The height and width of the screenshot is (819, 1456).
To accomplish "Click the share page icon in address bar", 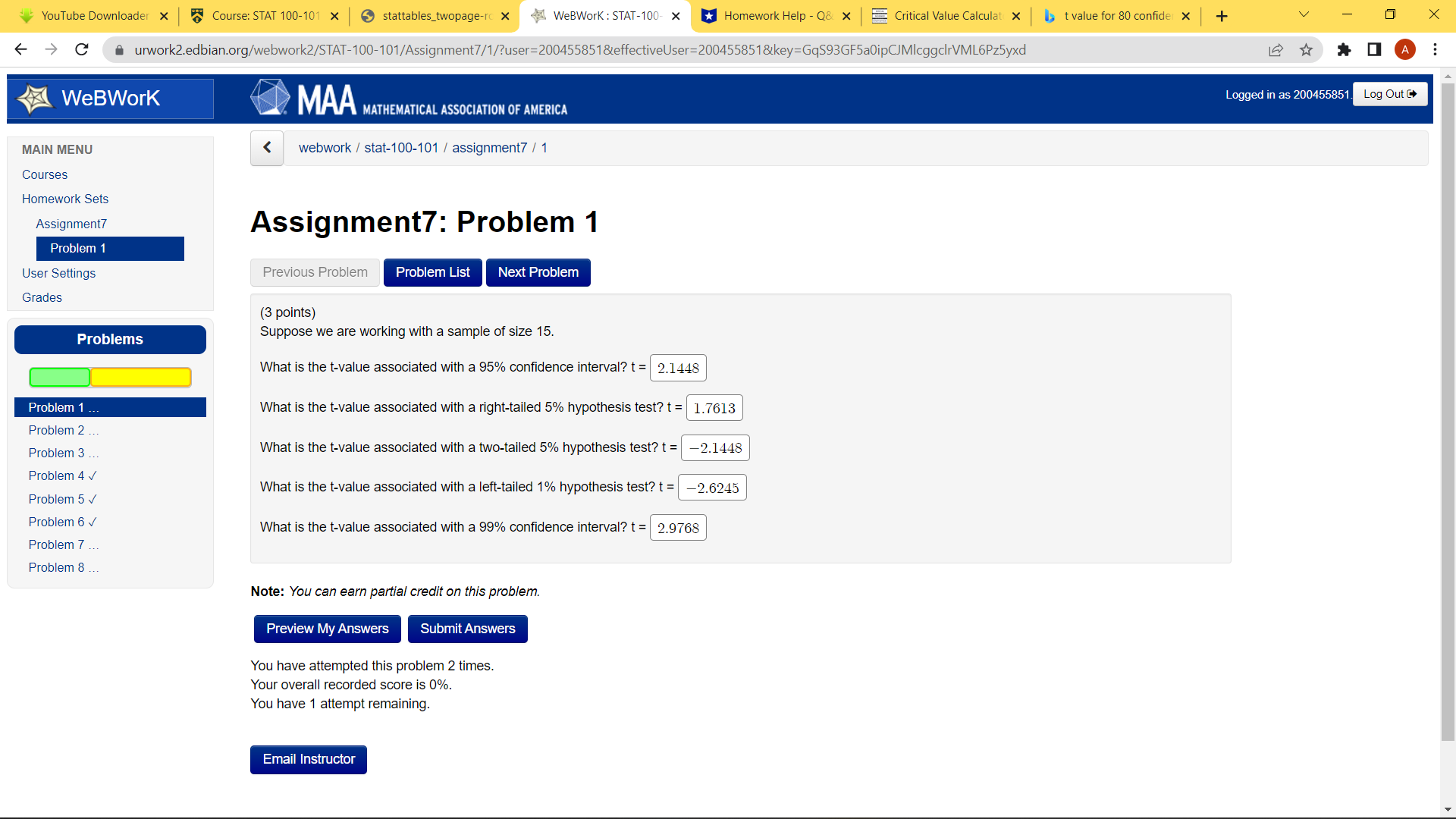I will (1276, 50).
